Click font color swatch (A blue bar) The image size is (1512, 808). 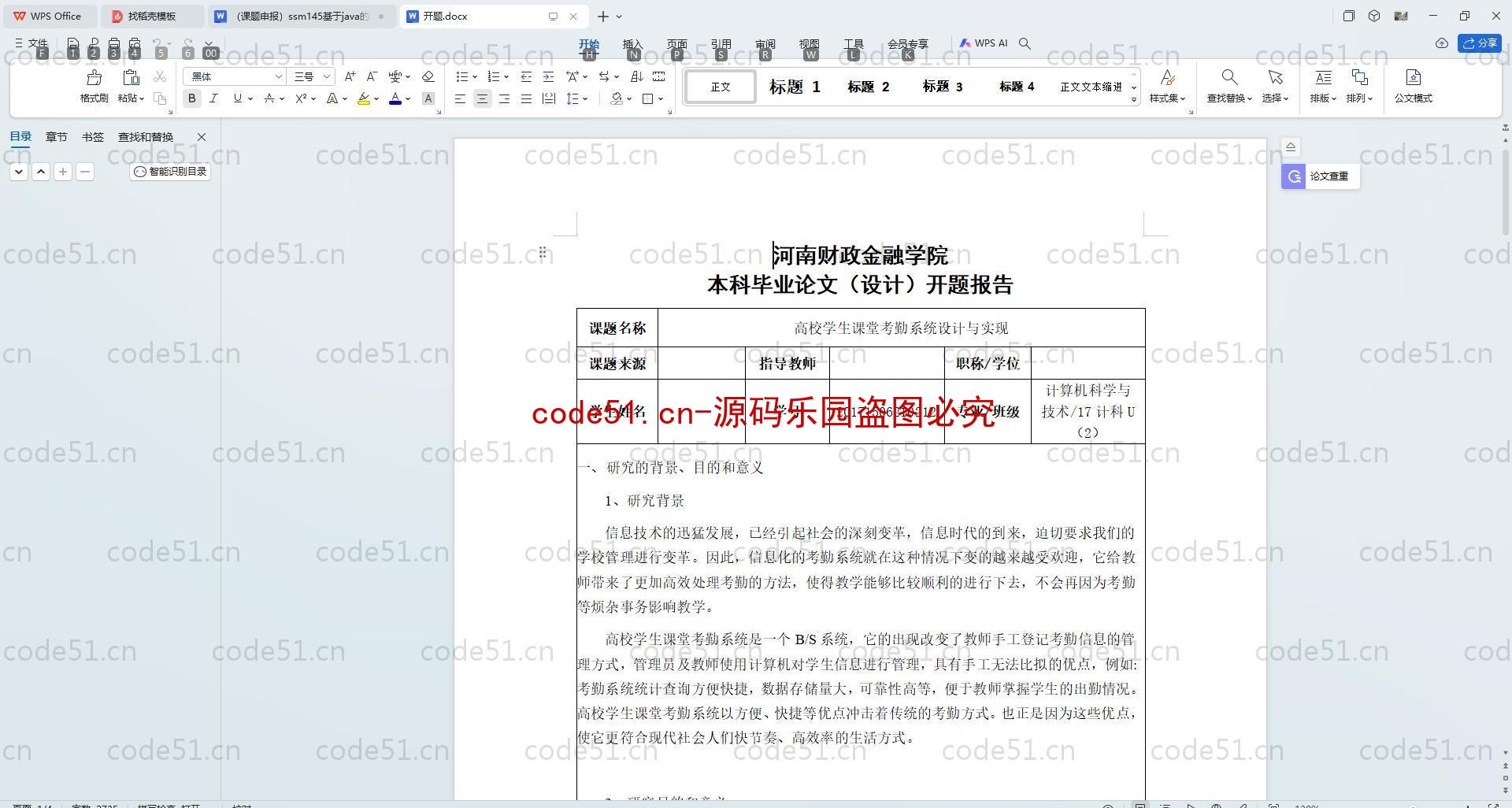[395, 98]
